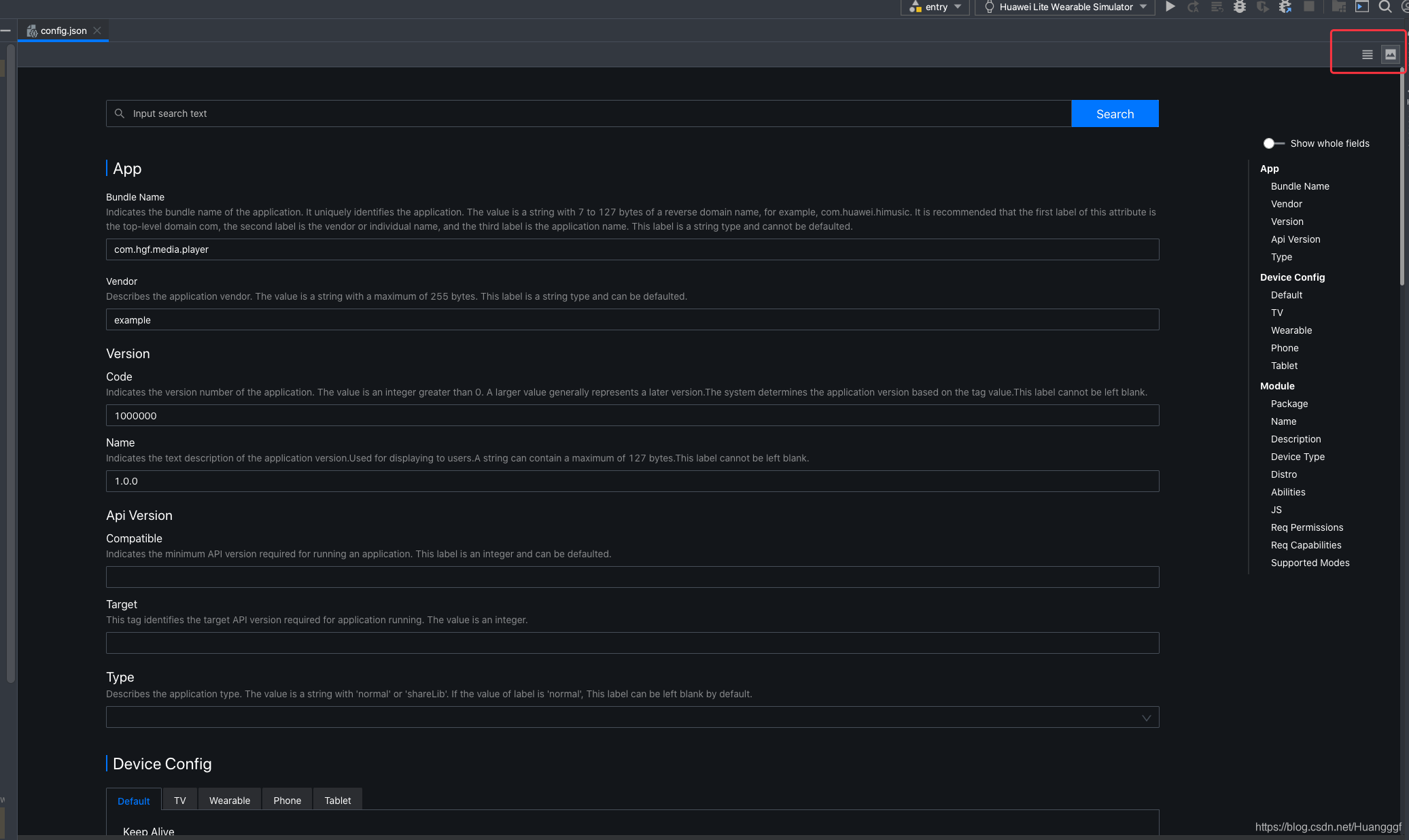Jump to Api Version in outline
1409x840 pixels.
(x=1295, y=239)
